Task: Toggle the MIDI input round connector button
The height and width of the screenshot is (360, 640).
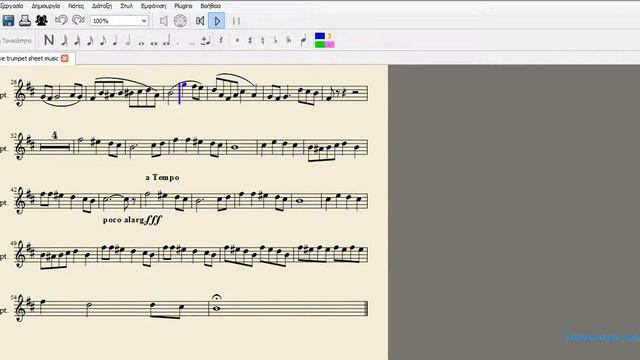Action: coord(180,21)
